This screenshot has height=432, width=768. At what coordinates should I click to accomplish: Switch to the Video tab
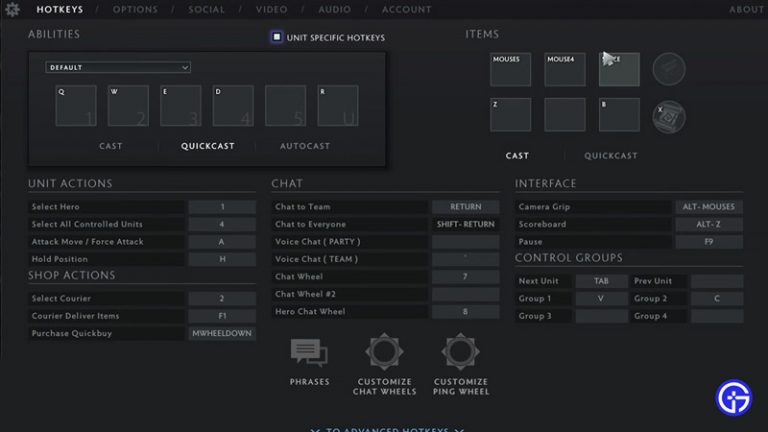[x=271, y=10]
